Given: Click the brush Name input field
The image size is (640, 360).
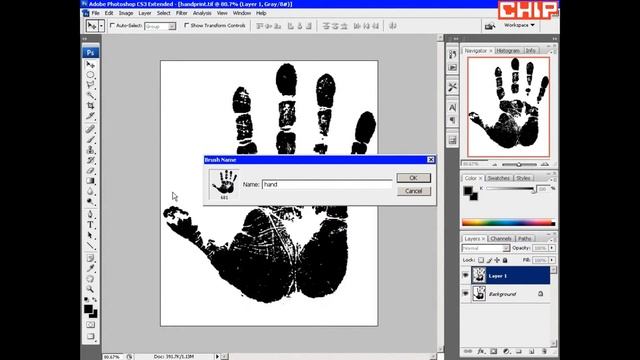Looking at the screenshot, I should [327, 184].
